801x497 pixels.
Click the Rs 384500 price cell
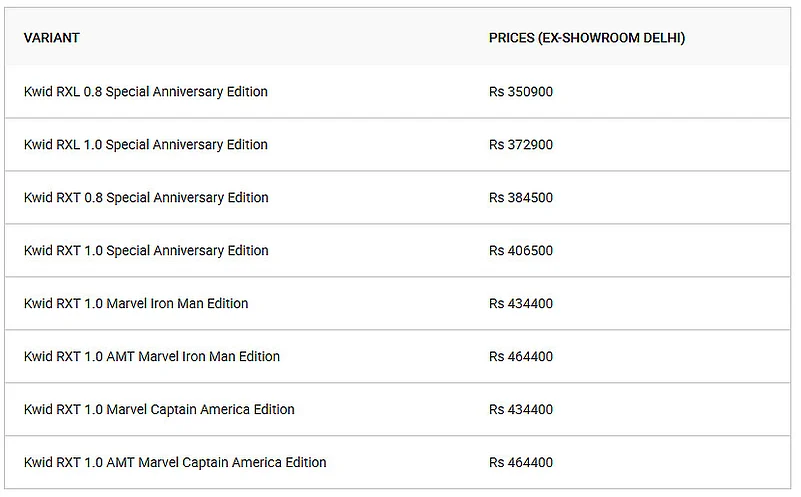521,198
